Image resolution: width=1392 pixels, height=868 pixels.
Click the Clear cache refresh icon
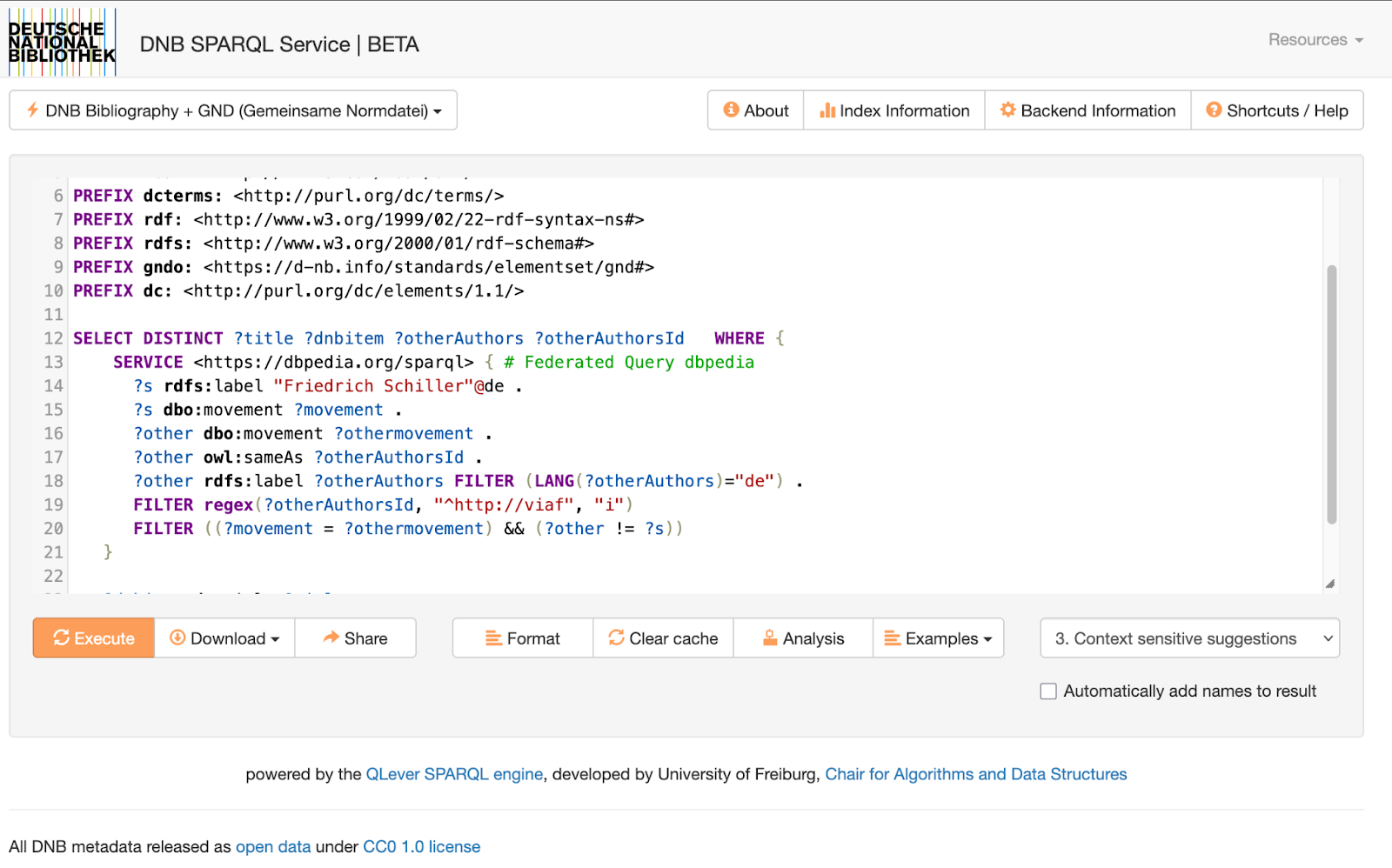pyautogui.click(x=616, y=638)
